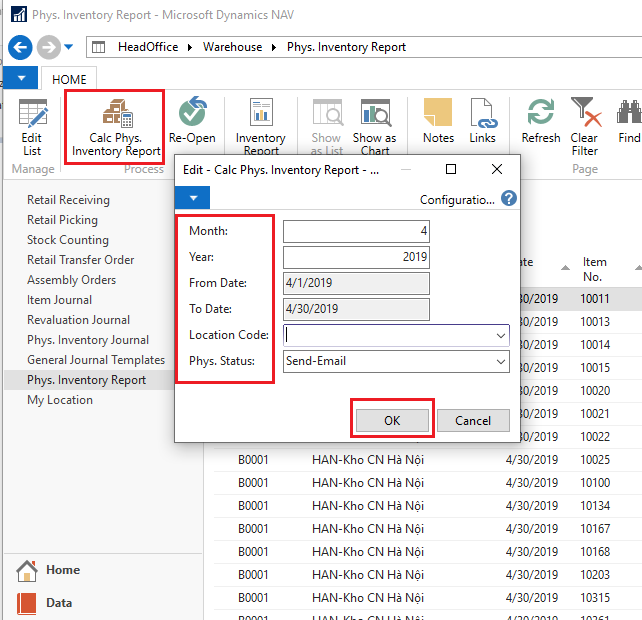The image size is (642, 620).
Task: Open Stock Counting menu item
Action: click(68, 240)
